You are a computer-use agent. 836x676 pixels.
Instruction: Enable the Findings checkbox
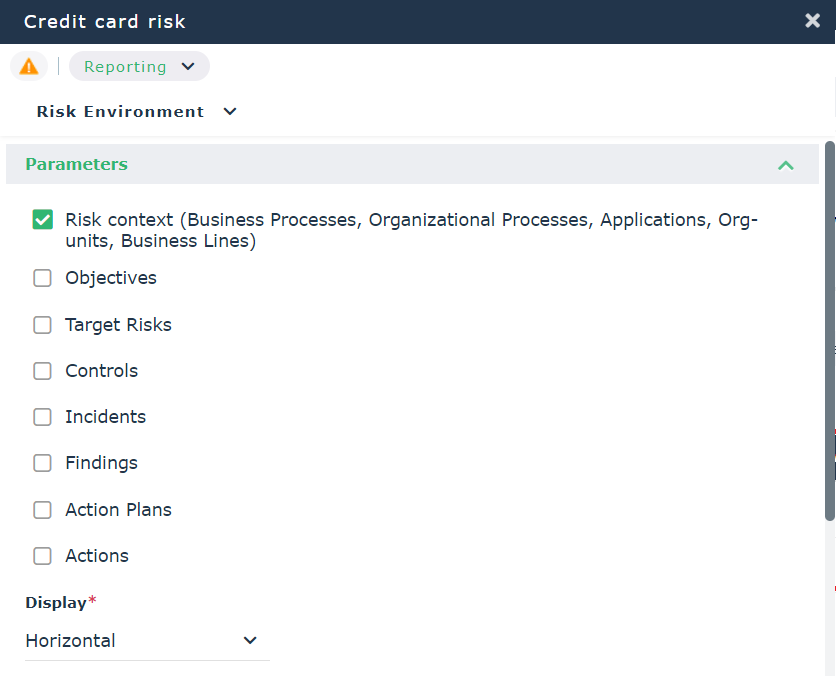(42, 463)
